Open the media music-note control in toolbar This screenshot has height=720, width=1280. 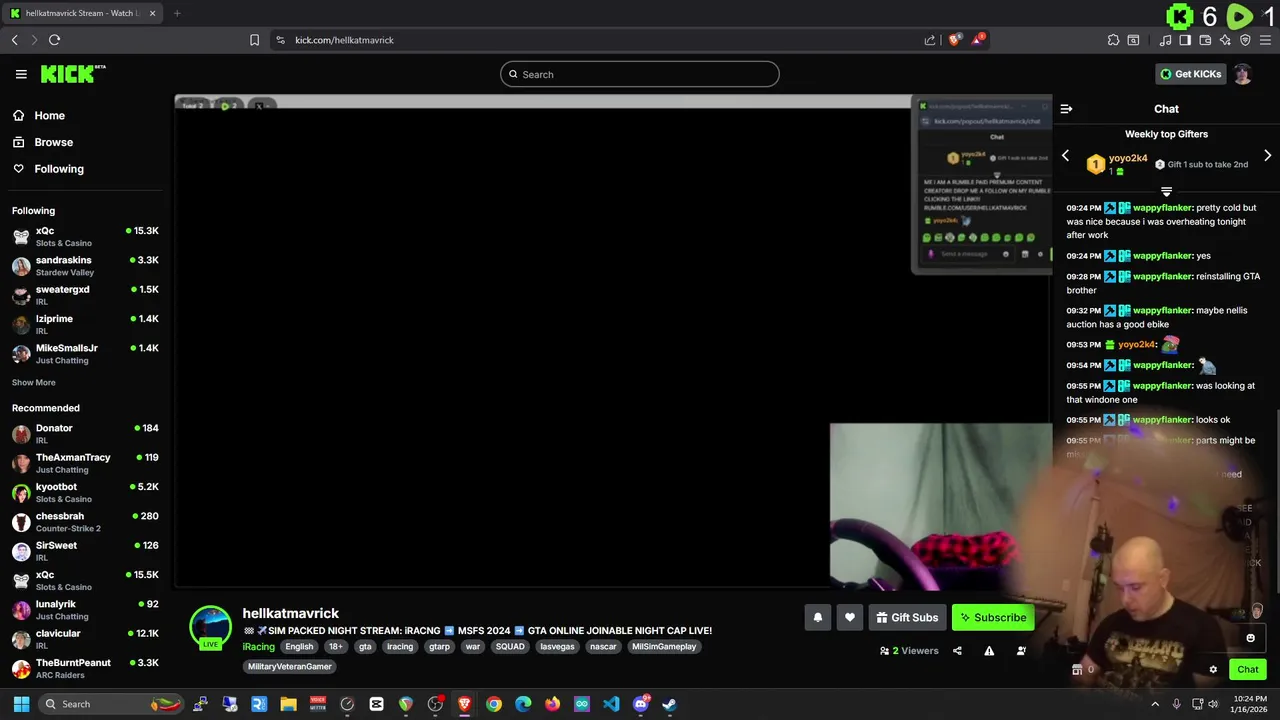click(1165, 40)
